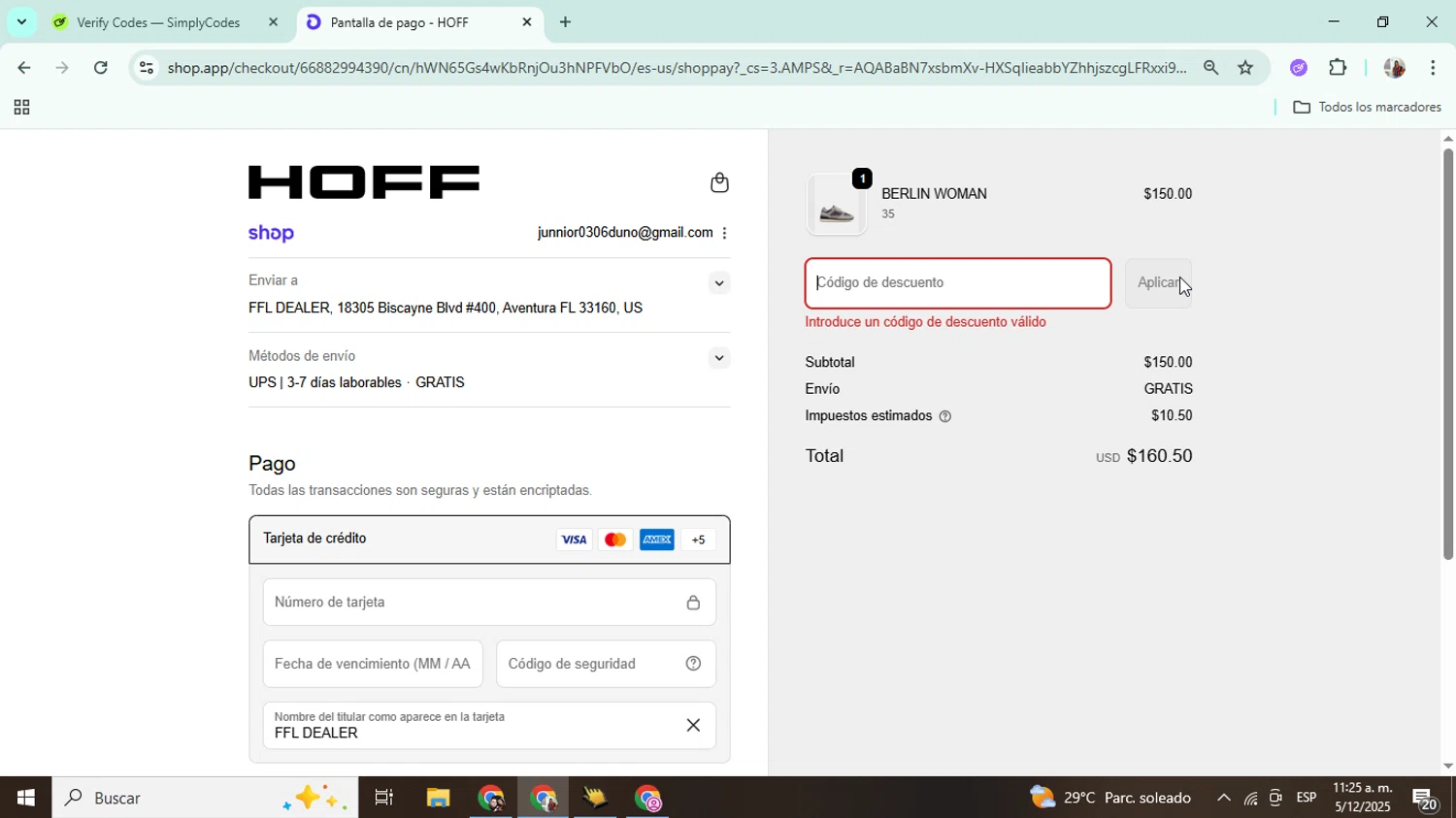Open the purple extension icon in toolbar

click(x=1299, y=68)
